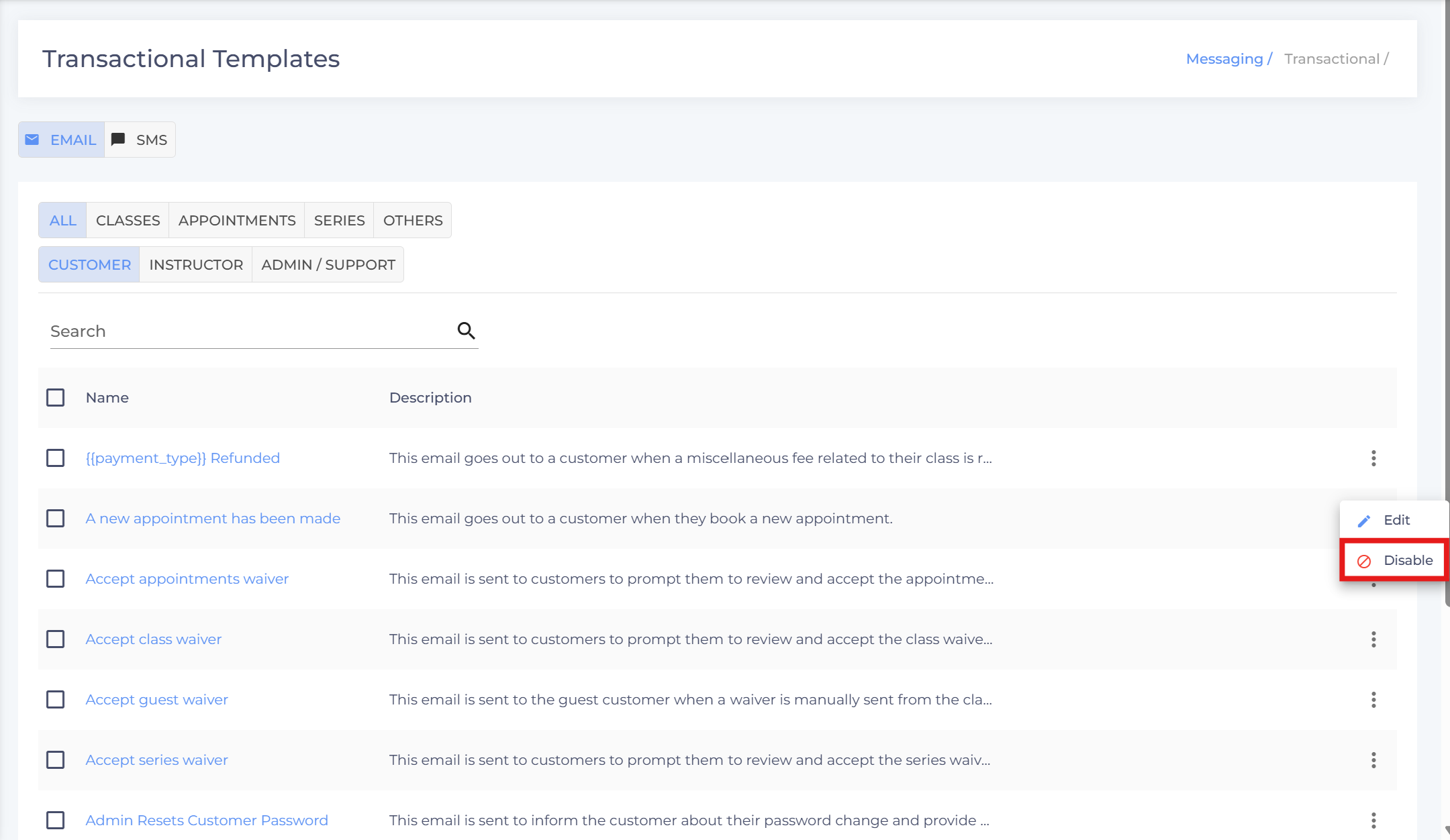1450x840 pixels.
Task: Check the A new appointment has been made row
Action: tap(56, 519)
